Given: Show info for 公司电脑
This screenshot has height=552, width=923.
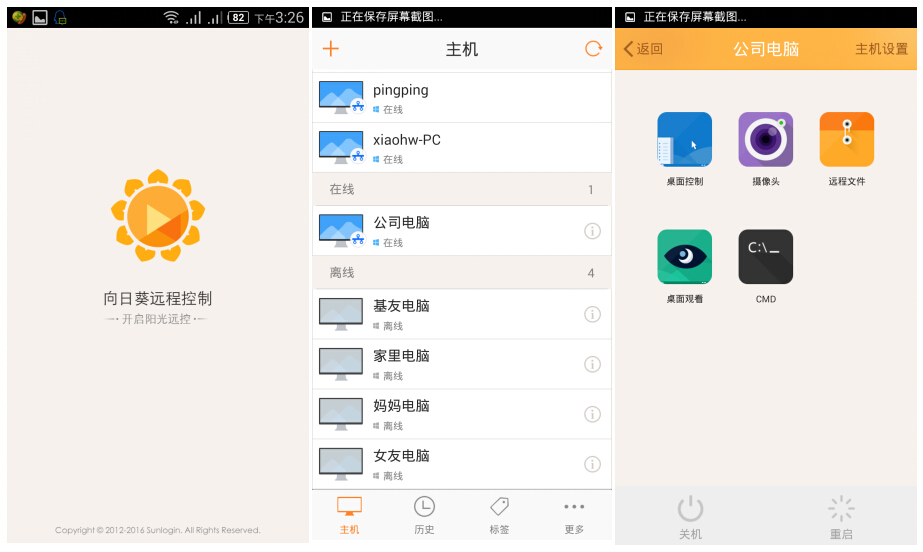Looking at the screenshot, I should [592, 231].
